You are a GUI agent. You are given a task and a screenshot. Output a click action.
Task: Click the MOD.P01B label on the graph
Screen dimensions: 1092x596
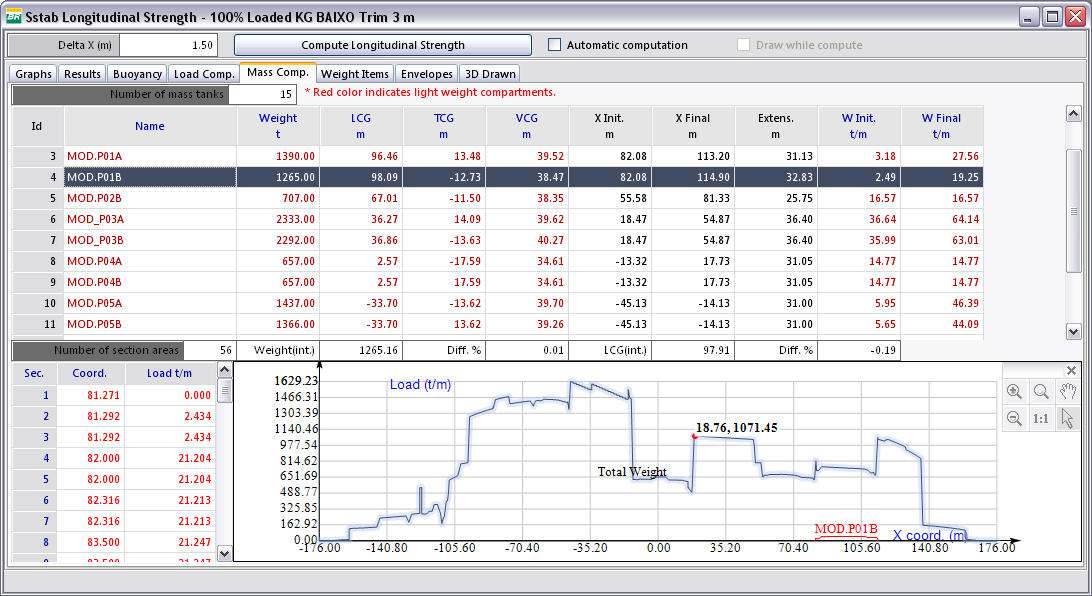pyautogui.click(x=846, y=529)
